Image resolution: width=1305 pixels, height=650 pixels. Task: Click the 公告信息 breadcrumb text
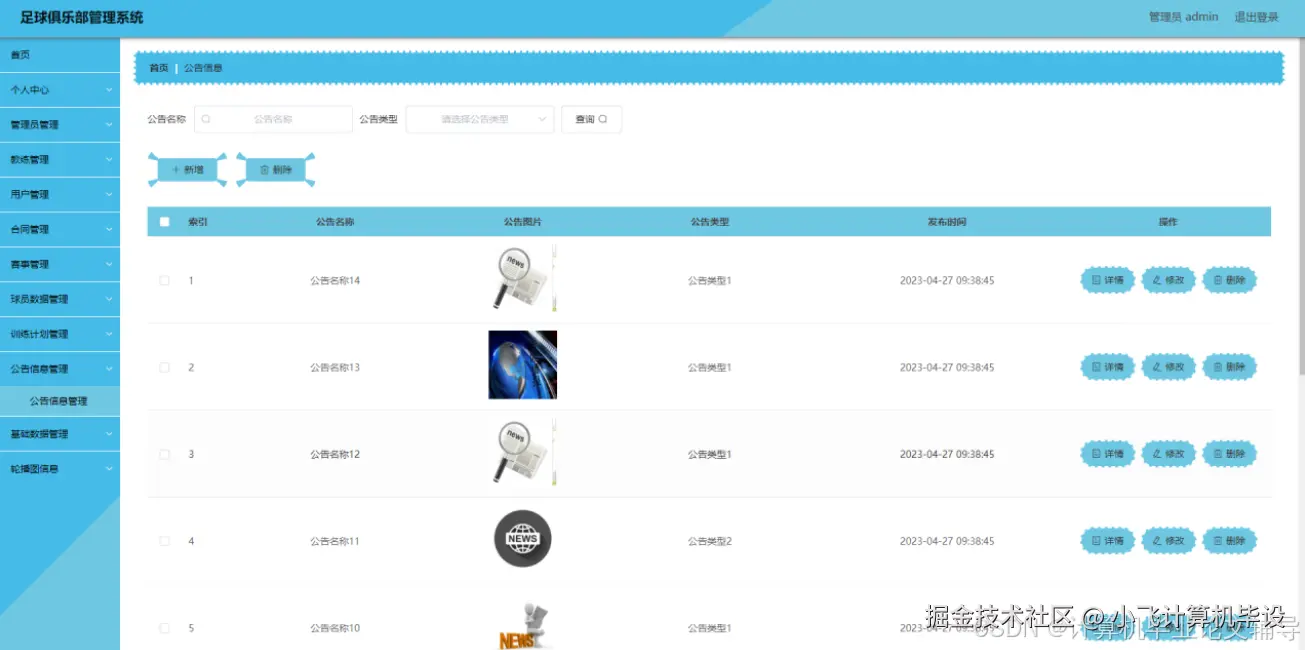pos(203,68)
